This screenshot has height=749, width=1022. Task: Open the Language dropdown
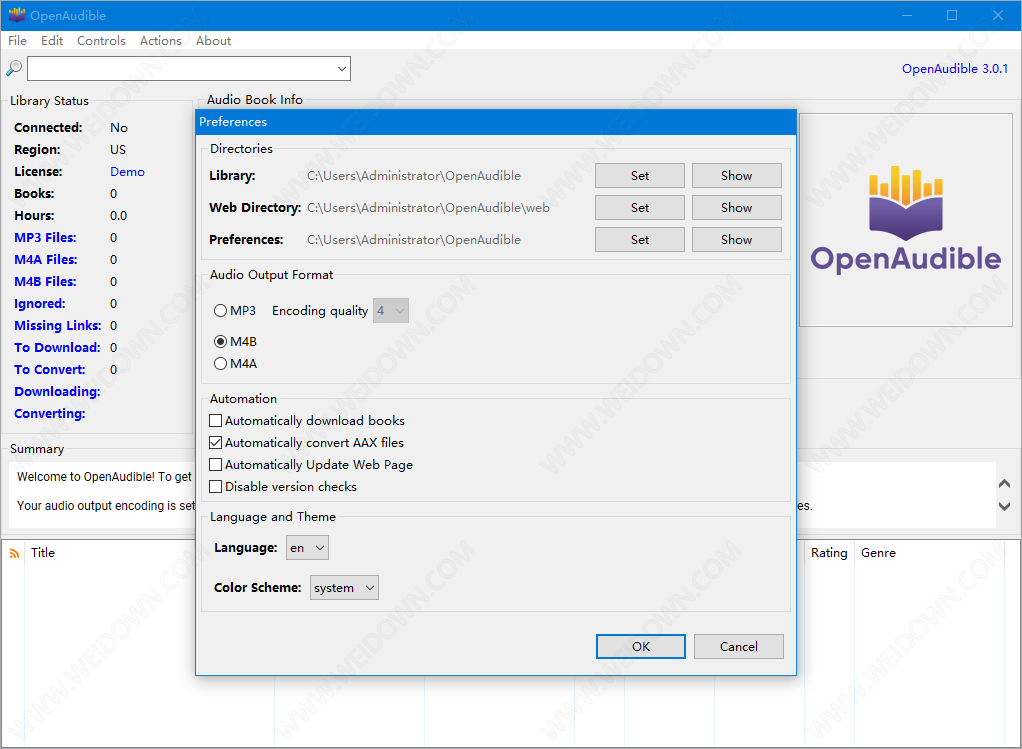307,548
